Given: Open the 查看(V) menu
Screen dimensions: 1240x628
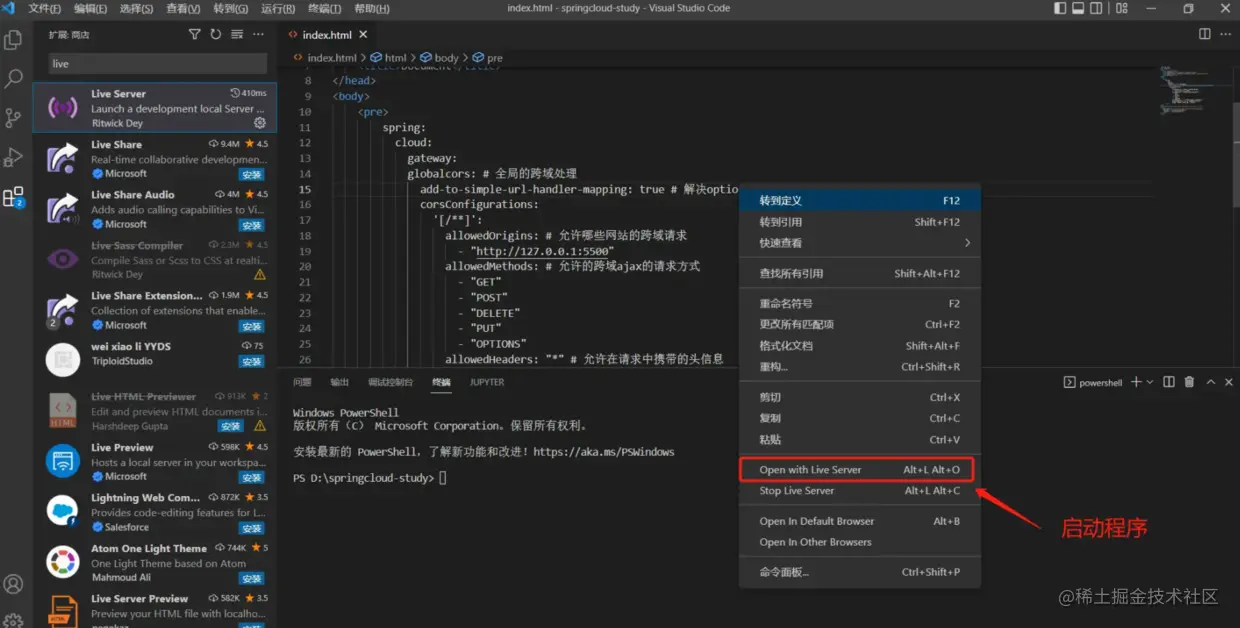Looking at the screenshot, I should coord(183,8).
